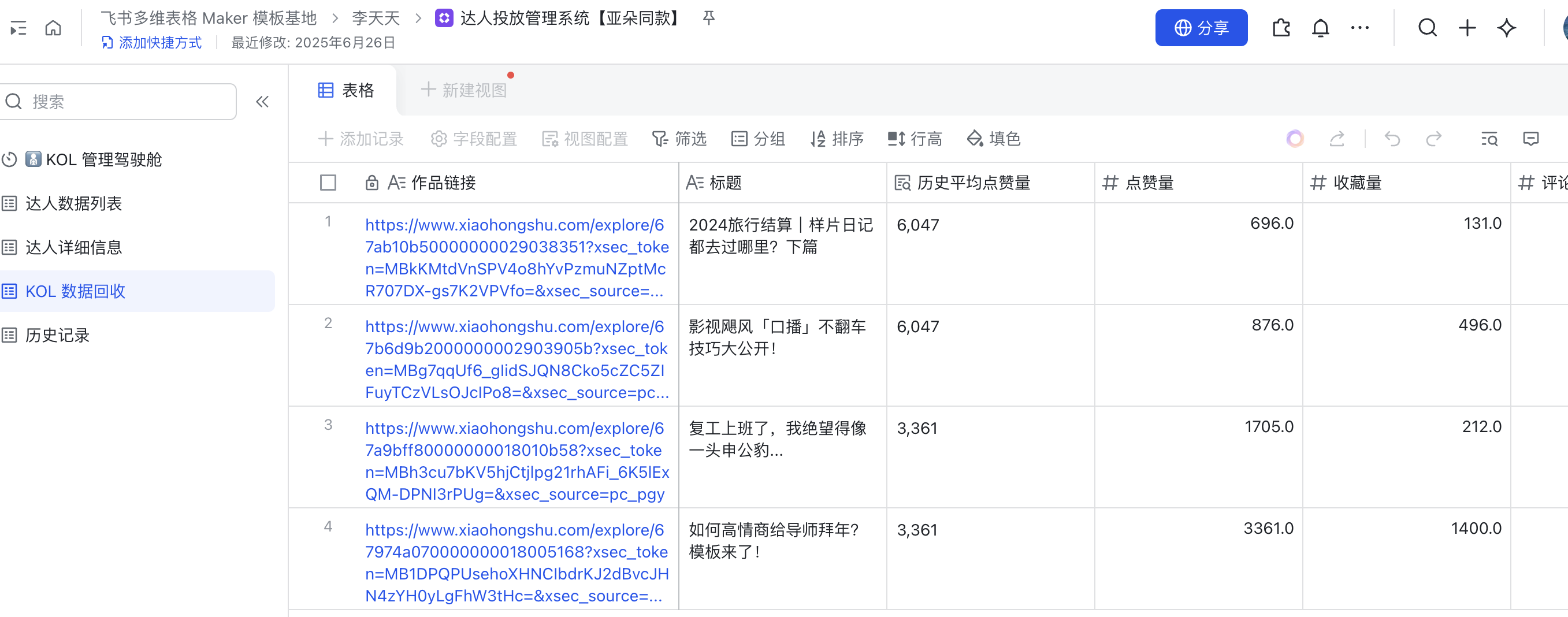The image size is (1568, 617).
Task: Open the more options ellipsis menu
Action: click(x=1359, y=28)
